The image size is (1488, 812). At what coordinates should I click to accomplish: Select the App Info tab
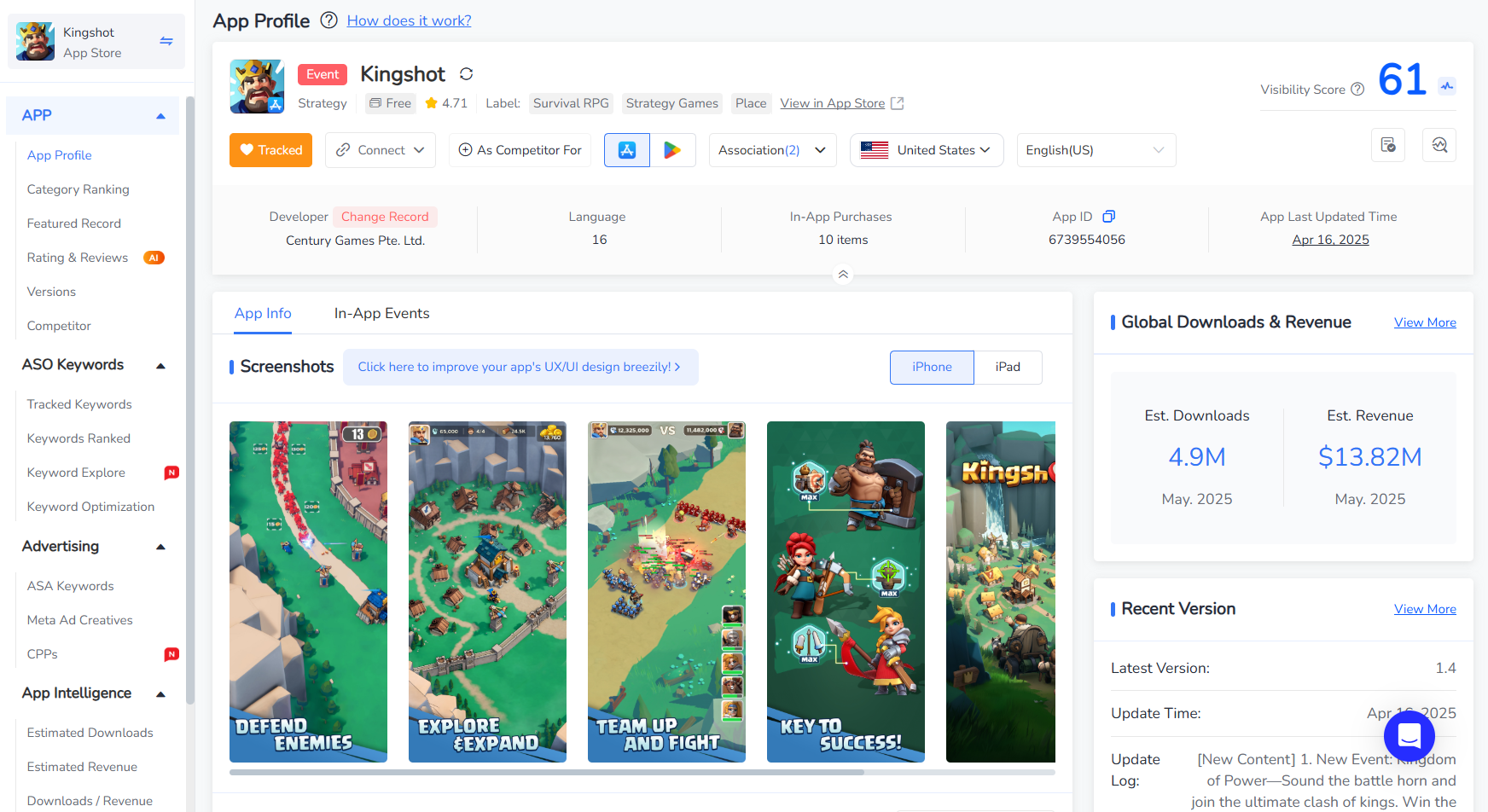click(x=263, y=314)
